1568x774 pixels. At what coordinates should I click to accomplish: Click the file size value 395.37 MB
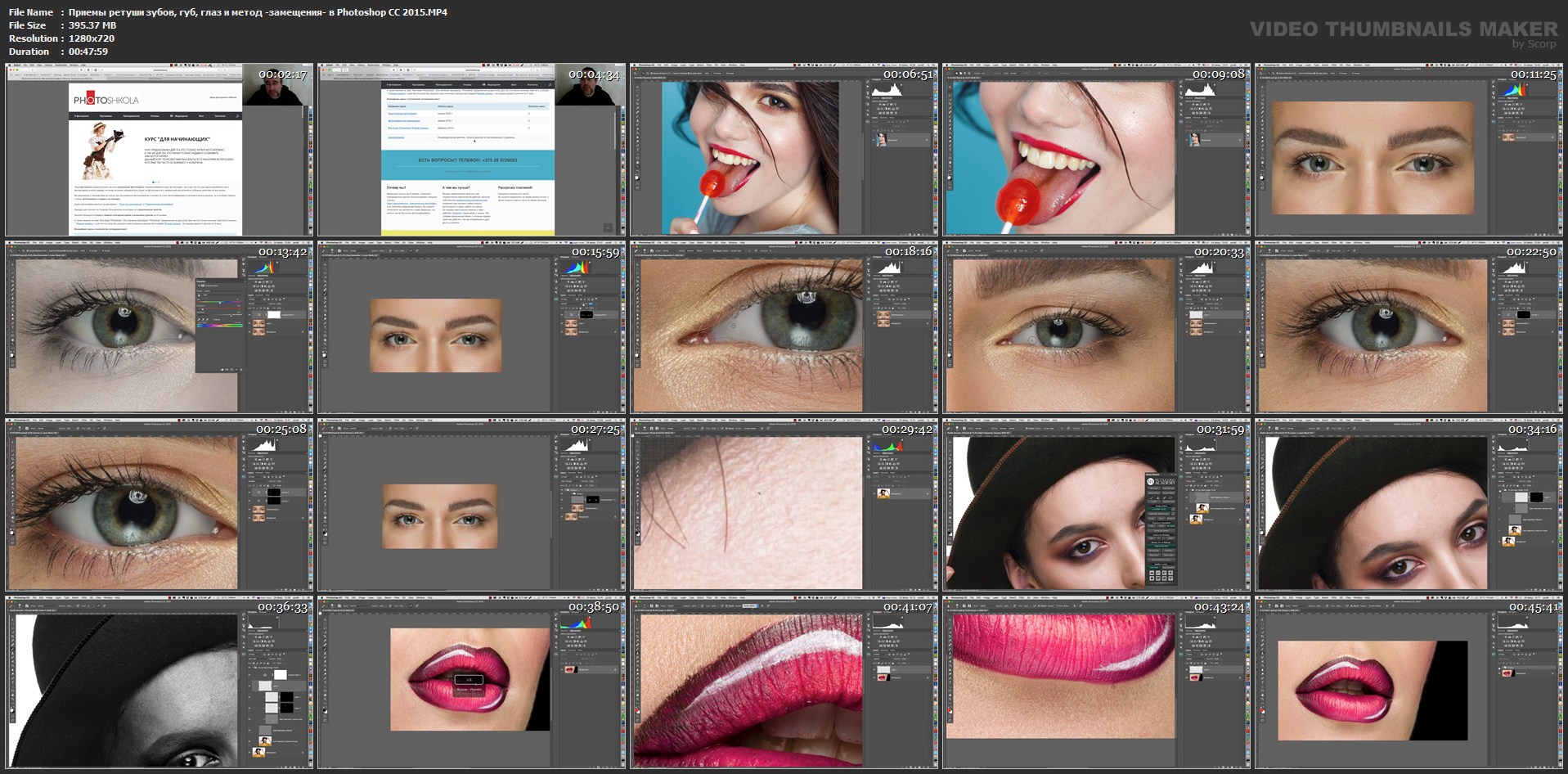point(92,25)
